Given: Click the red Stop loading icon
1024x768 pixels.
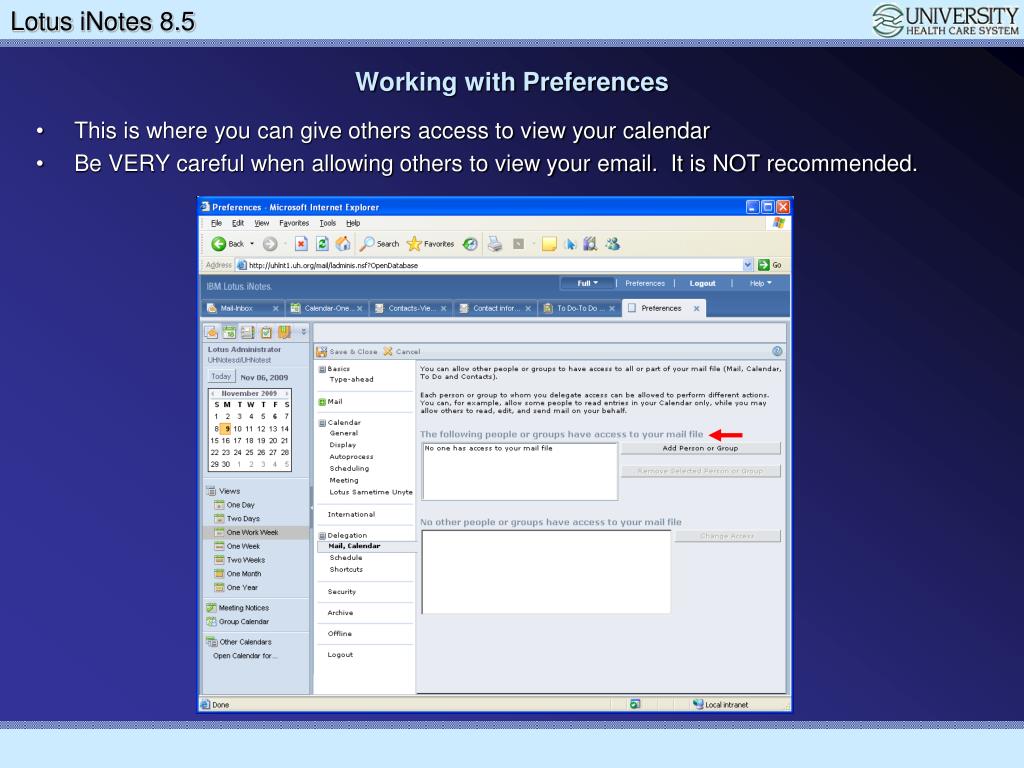Looking at the screenshot, I should [x=301, y=244].
